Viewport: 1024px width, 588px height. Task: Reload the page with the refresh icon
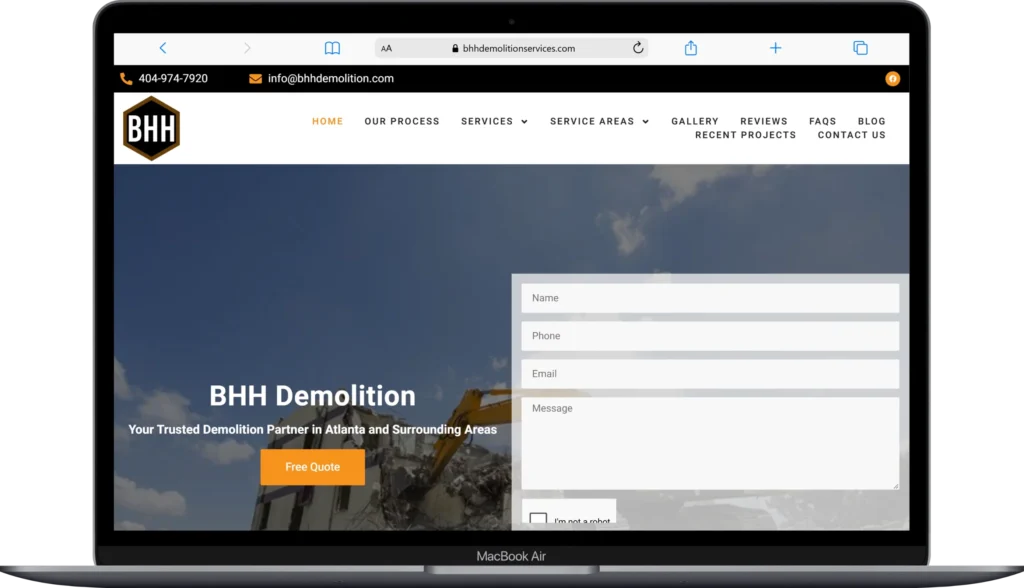pyautogui.click(x=638, y=48)
